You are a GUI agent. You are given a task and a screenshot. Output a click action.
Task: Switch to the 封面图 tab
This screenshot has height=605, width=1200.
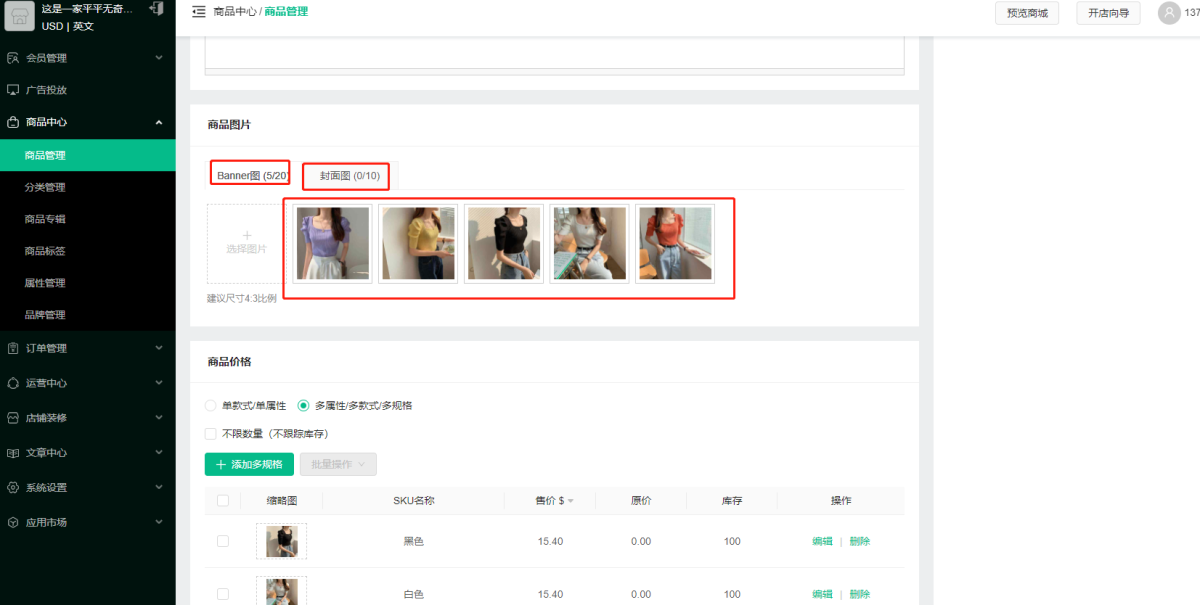tap(349, 176)
